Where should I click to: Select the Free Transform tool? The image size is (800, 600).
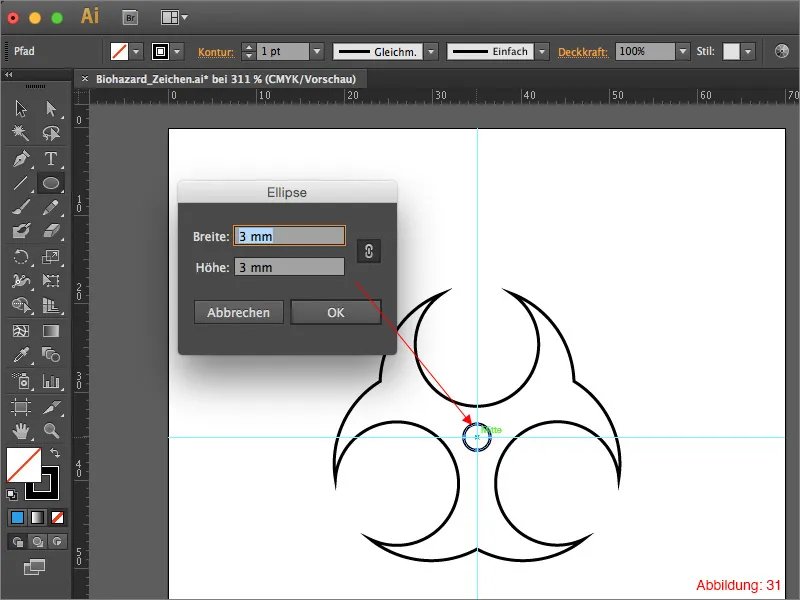(x=51, y=281)
